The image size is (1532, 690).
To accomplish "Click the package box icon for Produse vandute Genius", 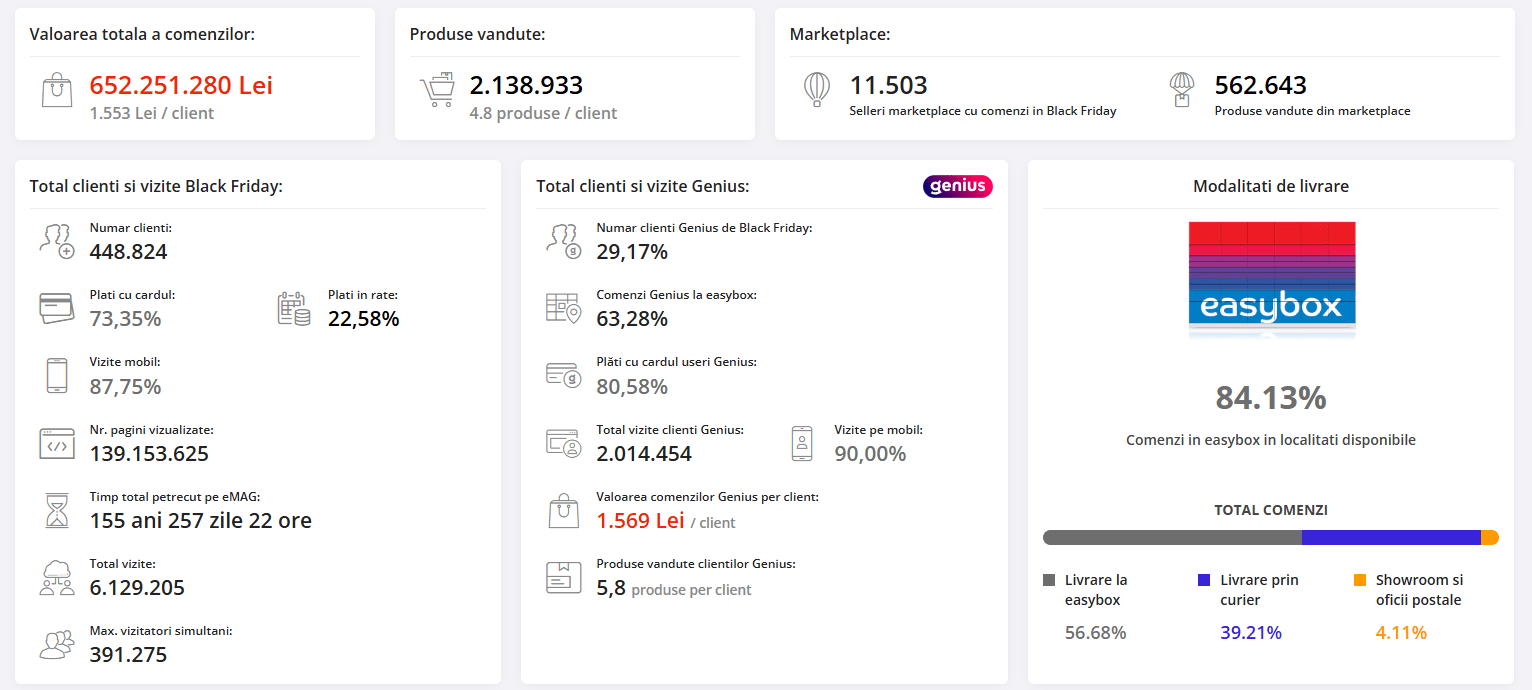I will coord(564,577).
